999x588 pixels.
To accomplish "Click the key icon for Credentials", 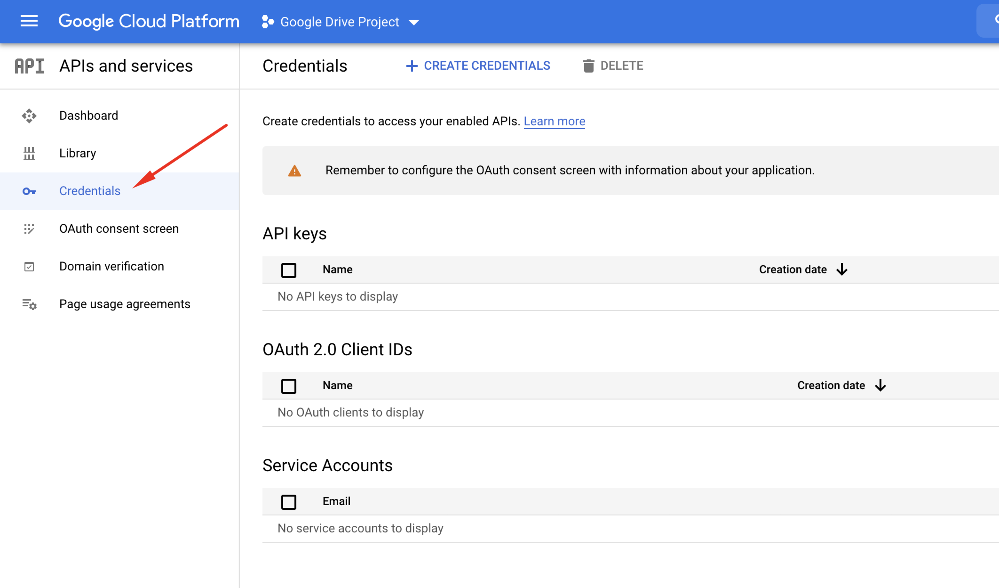I will point(29,191).
